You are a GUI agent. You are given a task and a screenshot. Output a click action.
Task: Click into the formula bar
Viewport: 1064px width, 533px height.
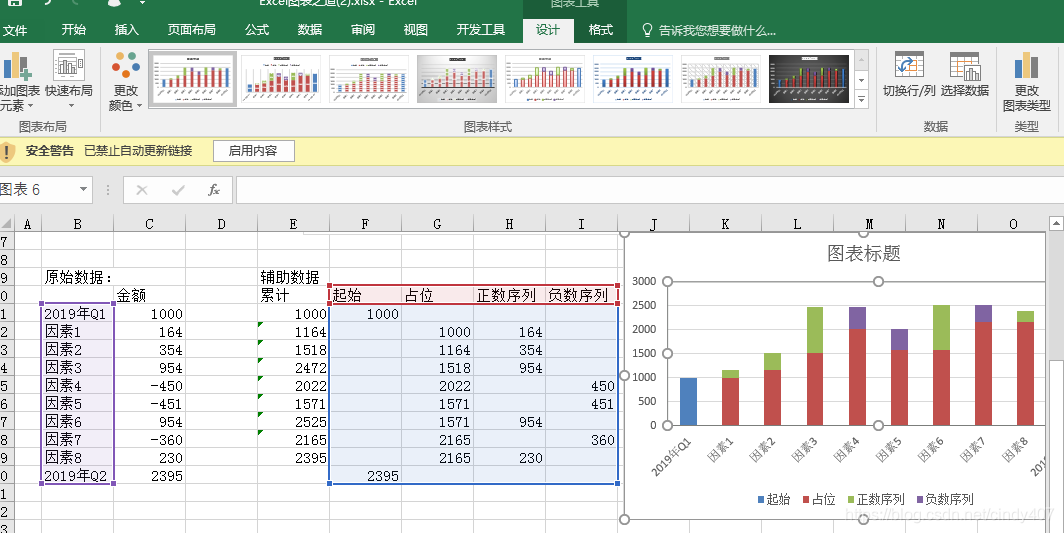pyautogui.click(x=649, y=190)
